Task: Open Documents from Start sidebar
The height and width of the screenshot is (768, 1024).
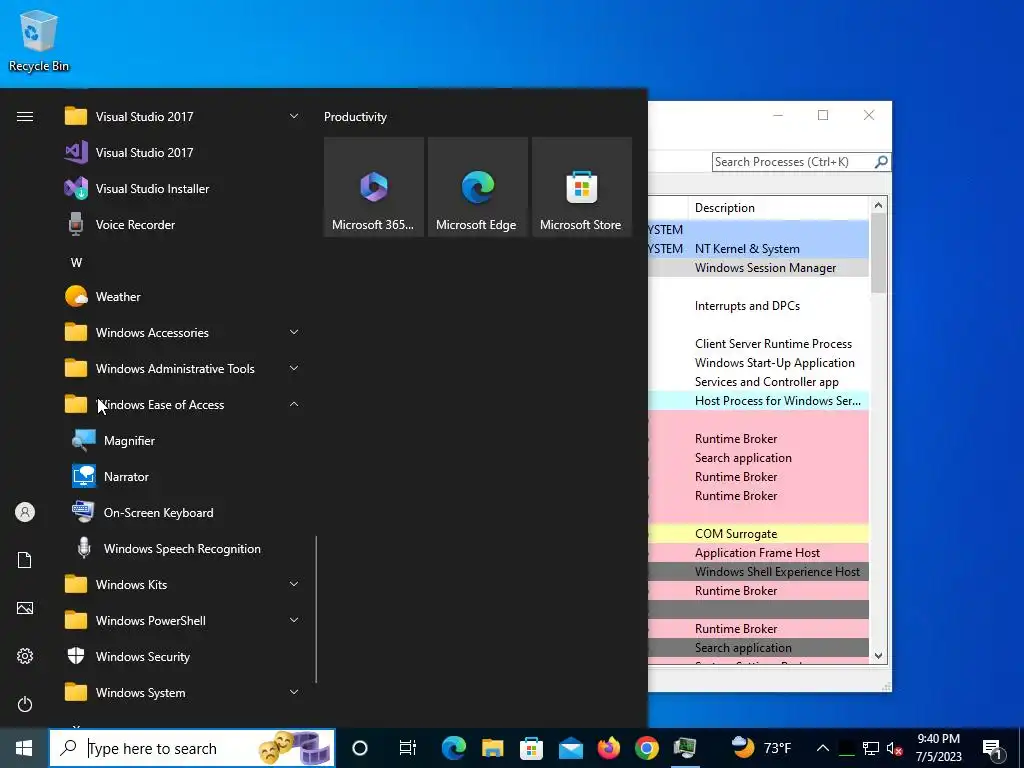Action: click(x=25, y=560)
